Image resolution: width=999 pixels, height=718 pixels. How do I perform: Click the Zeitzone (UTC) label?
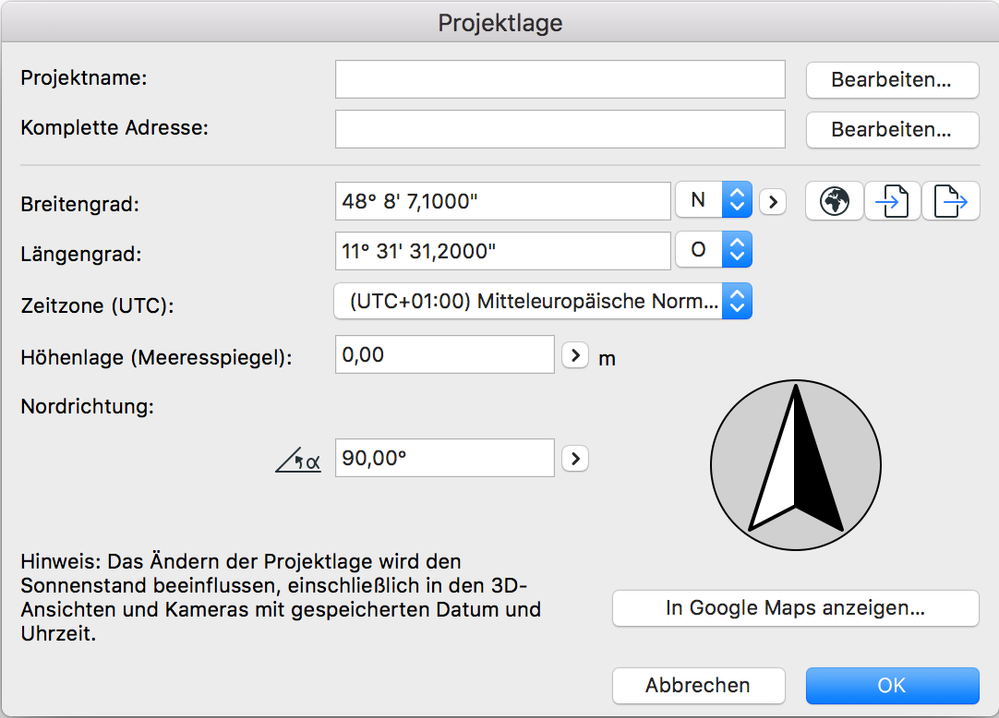point(97,306)
